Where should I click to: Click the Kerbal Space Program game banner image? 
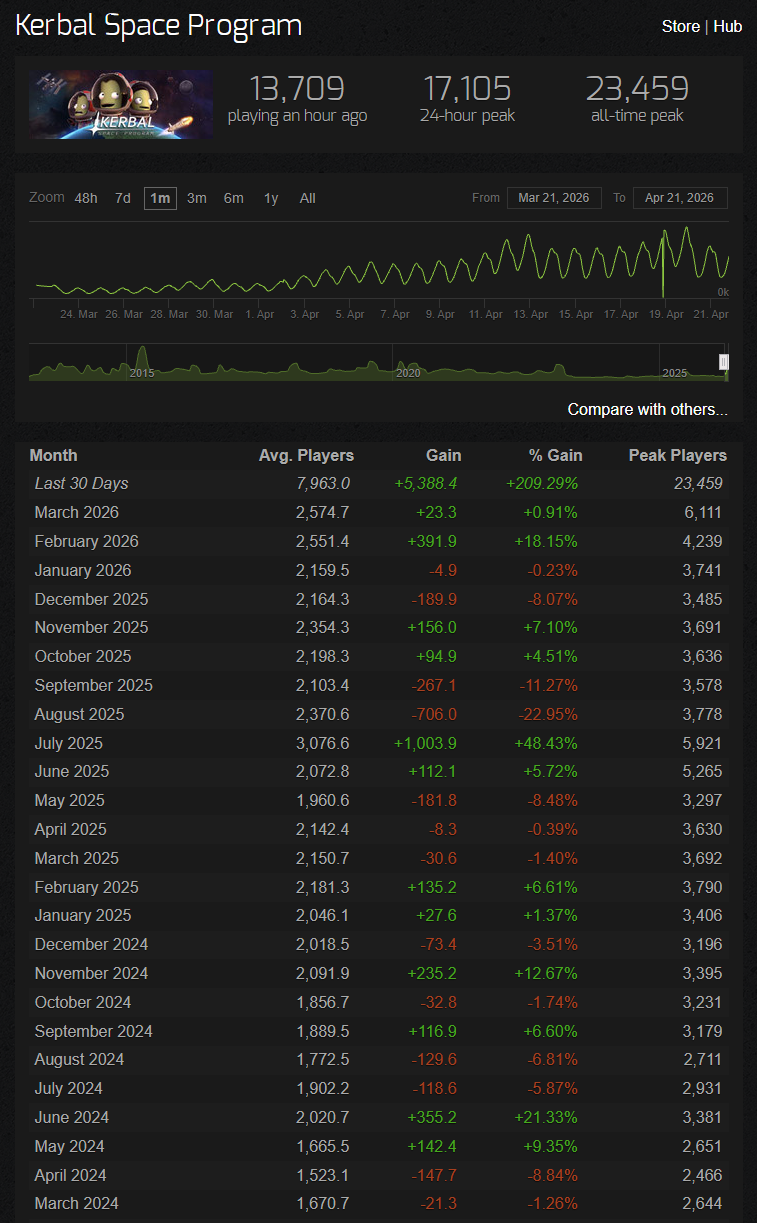(x=121, y=104)
